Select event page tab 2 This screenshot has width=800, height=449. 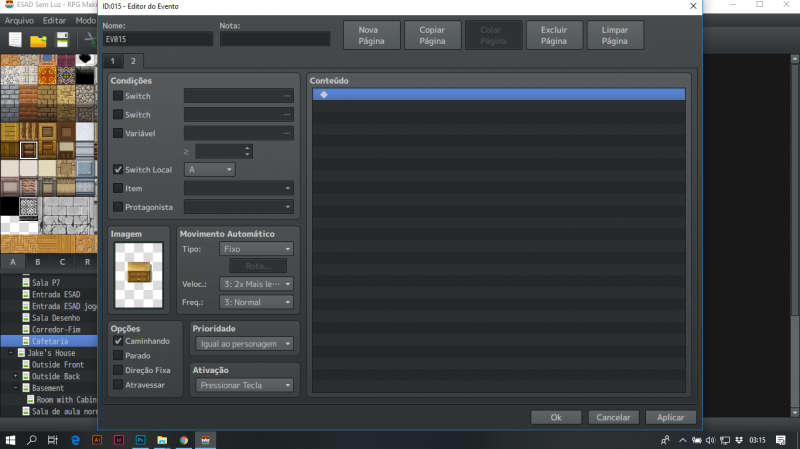click(x=133, y=61)
